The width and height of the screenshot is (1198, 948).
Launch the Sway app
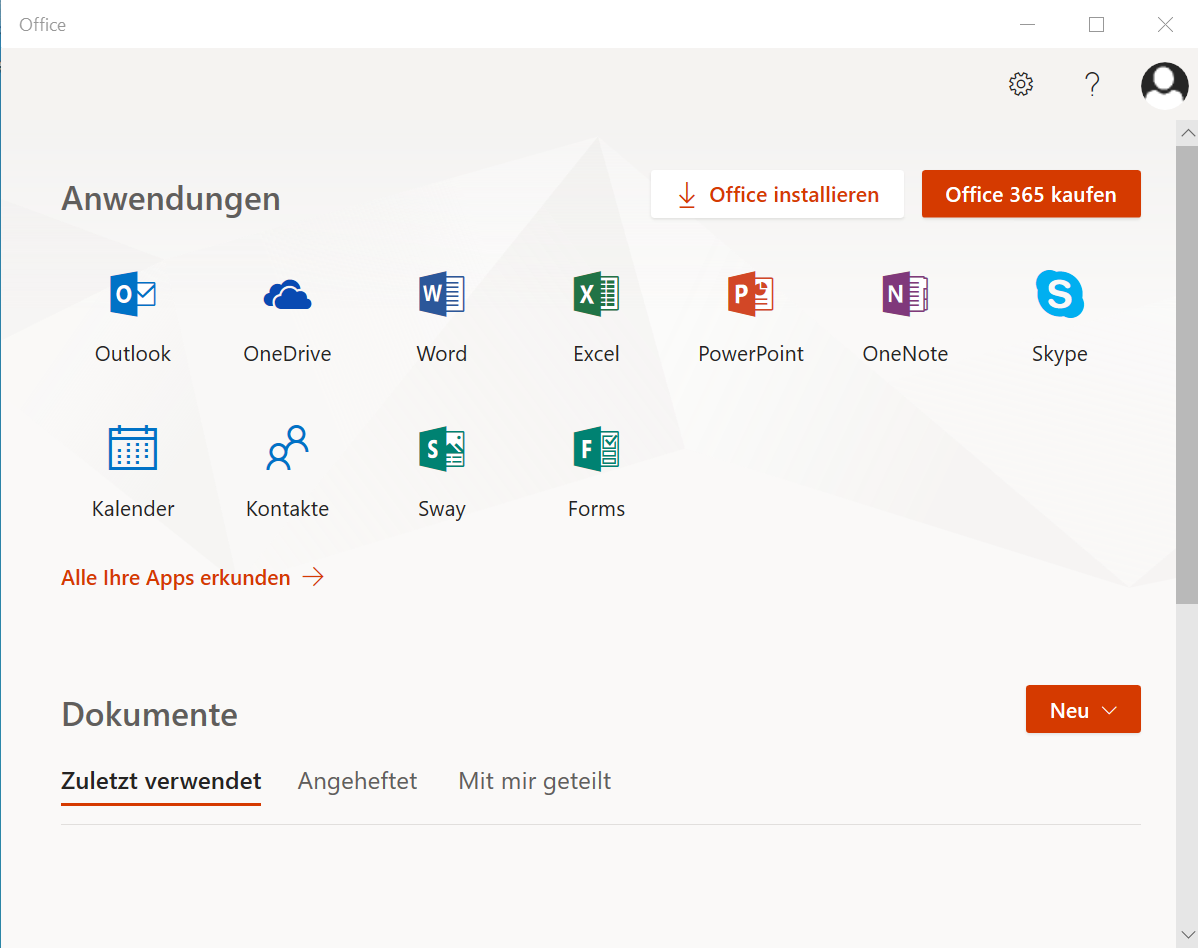[x=441, y=449]
